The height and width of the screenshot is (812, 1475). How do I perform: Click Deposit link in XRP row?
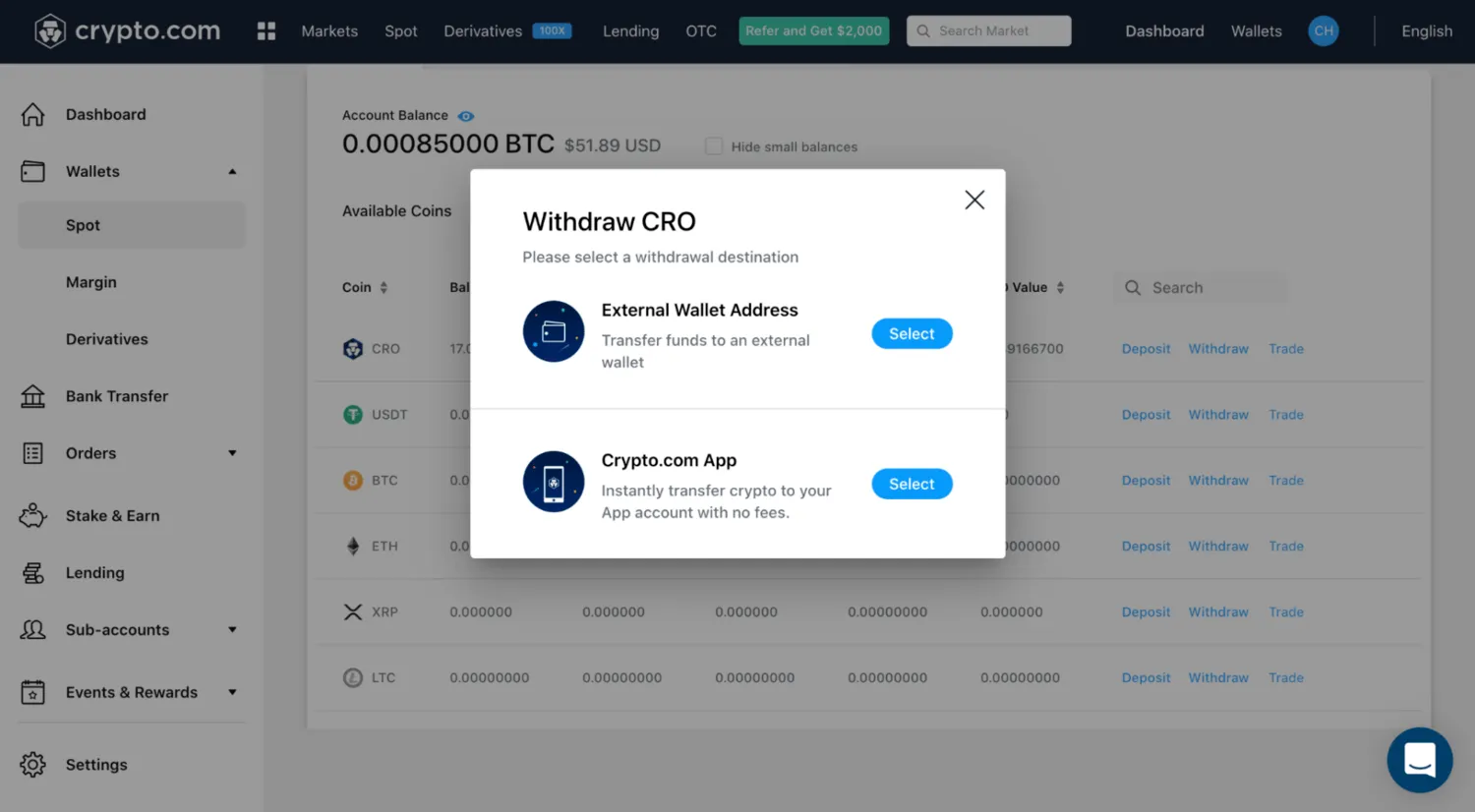point(1146,612)
